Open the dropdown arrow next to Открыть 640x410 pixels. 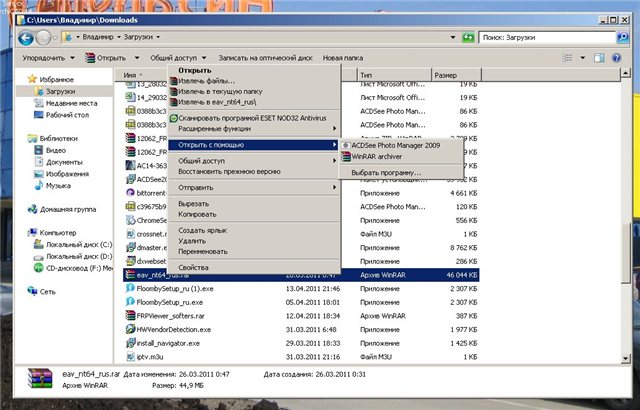137,58
